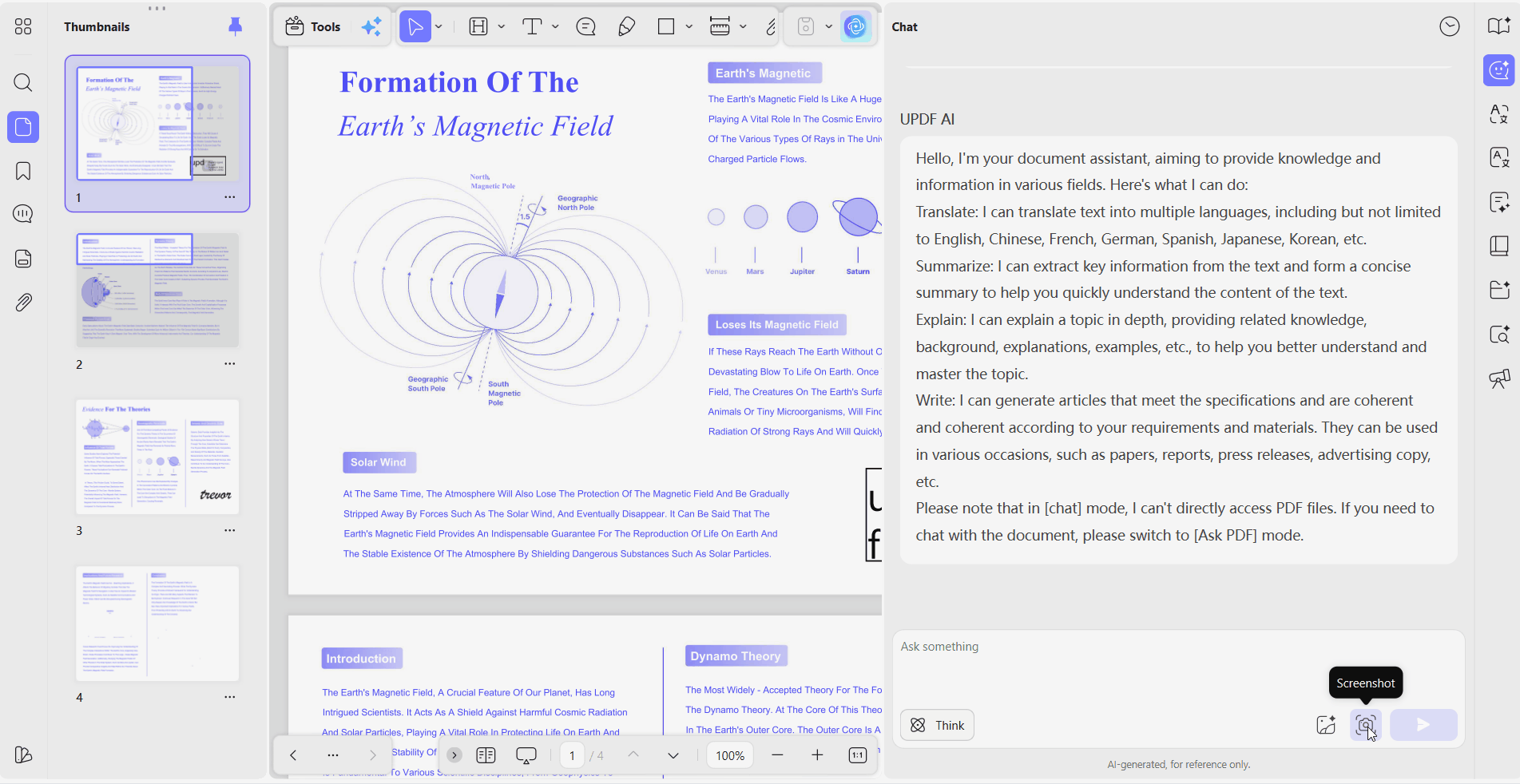Open the Tools menu

tap(313, 26)
